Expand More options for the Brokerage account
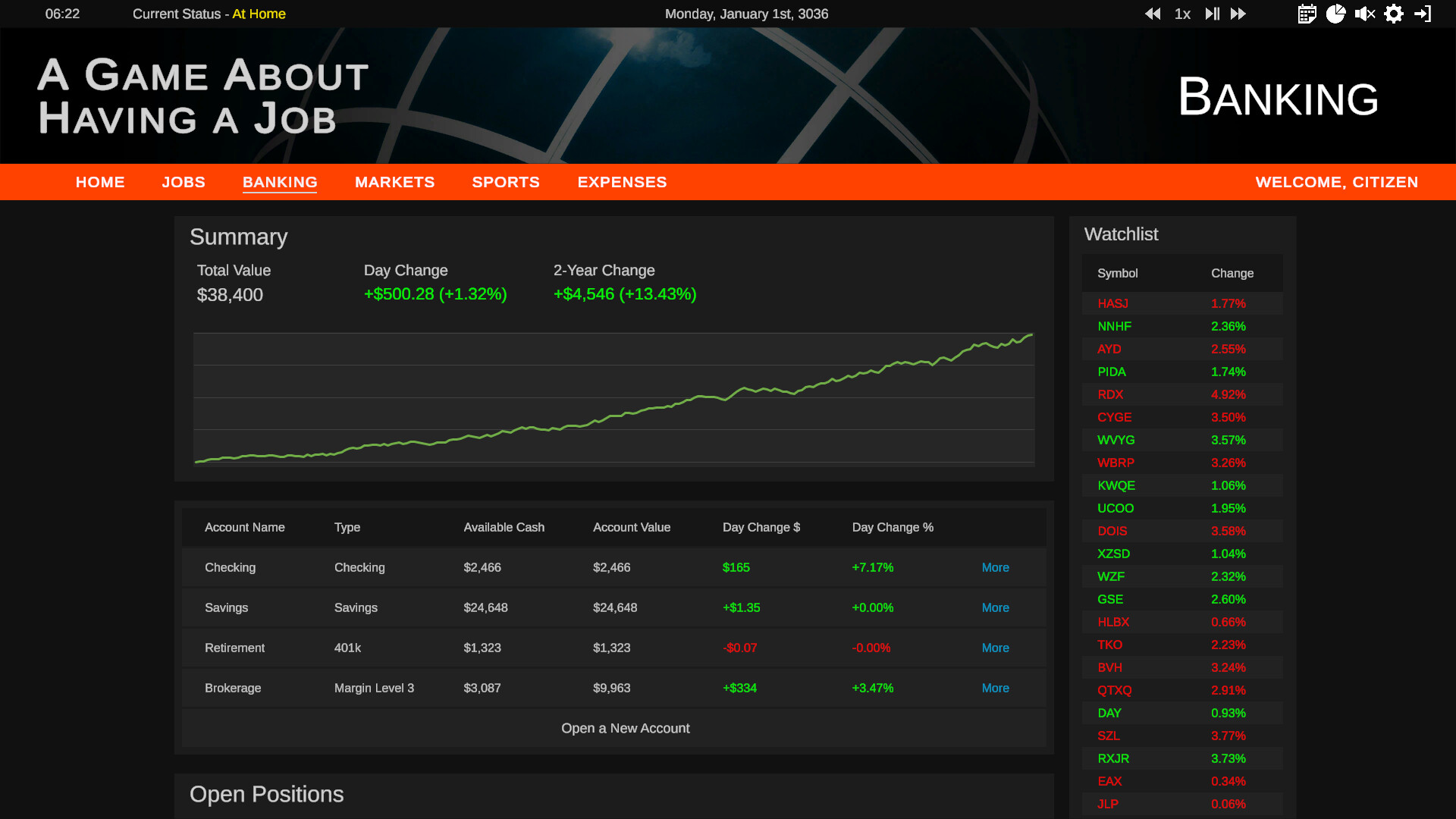Viewport: 1456px width, 819px height. (995, 688)
